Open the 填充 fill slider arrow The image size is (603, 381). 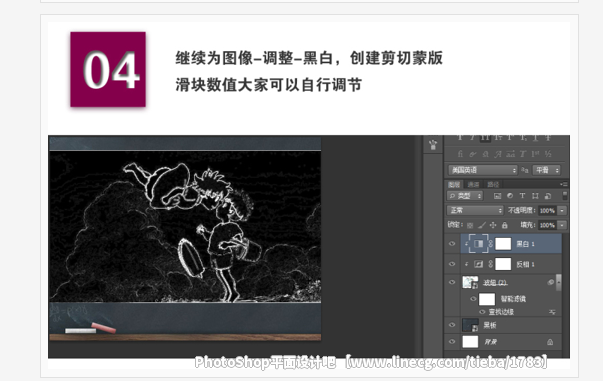pyautogui.click(x=562, y=225)
